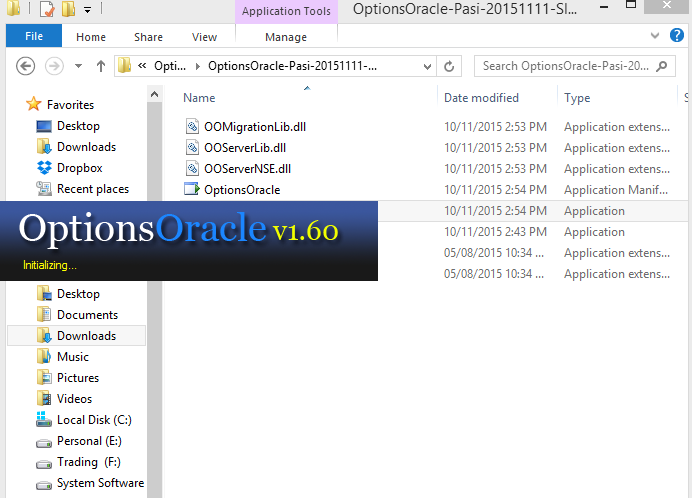Switch to the View ribbon tab

[204, 37]
